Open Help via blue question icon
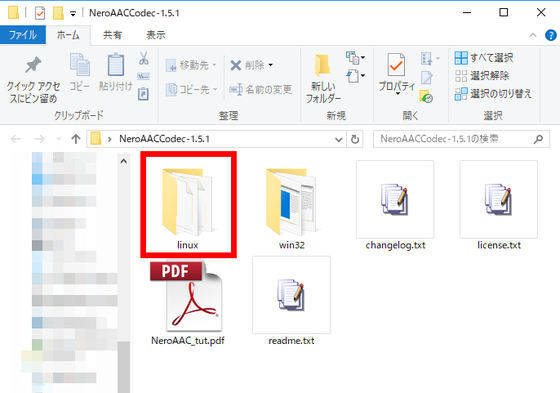 [551, 35]
